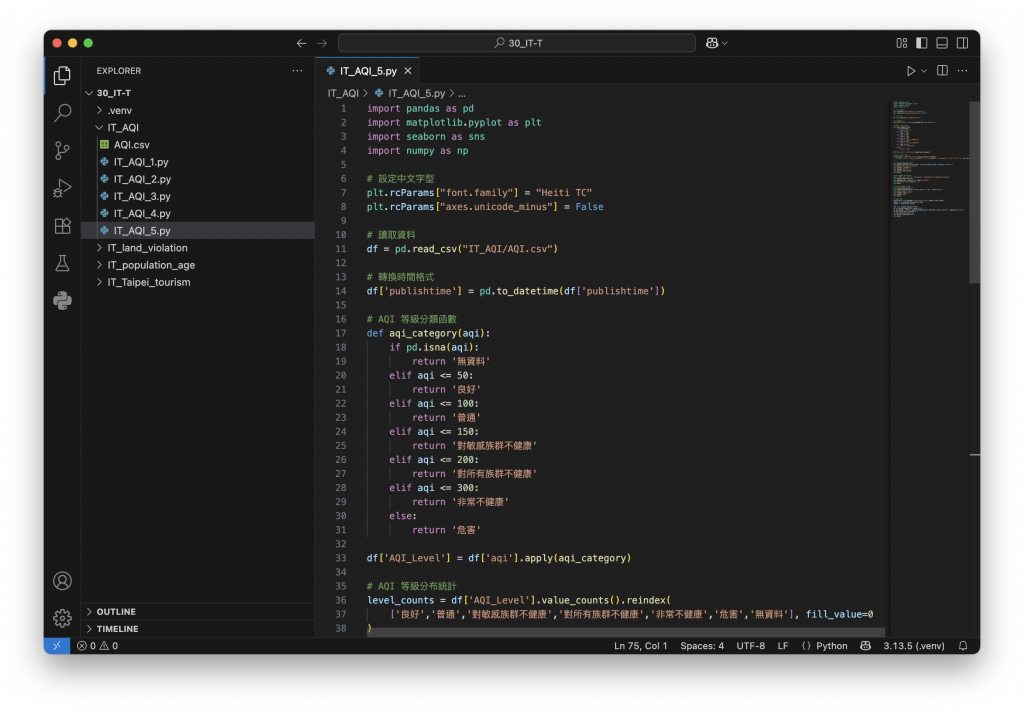Go back with the left arrow
1024x712 pixels.
coord(301,43)
